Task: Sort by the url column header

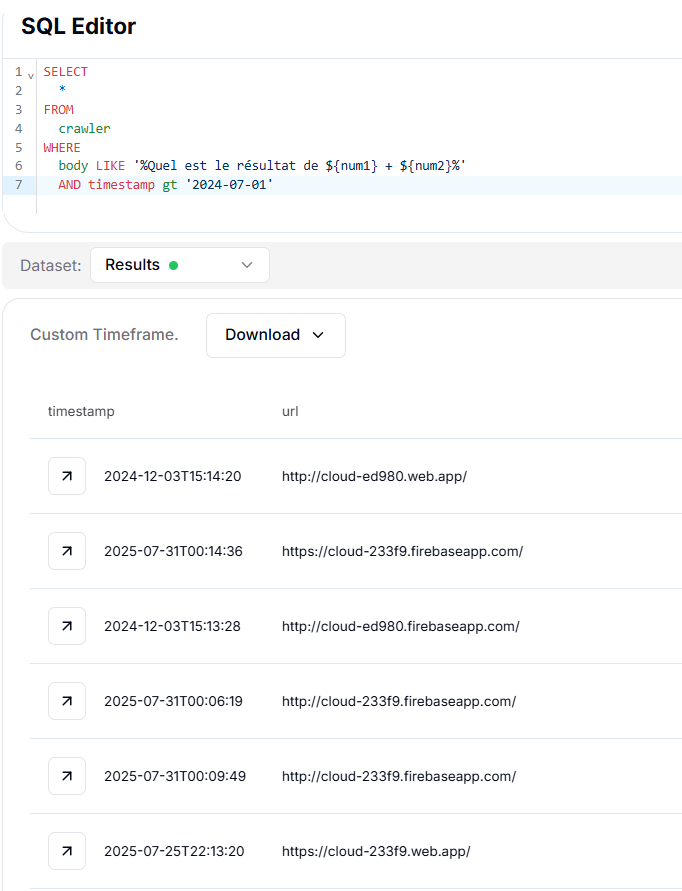Action: pyautogui.click(x=290, y=411)
